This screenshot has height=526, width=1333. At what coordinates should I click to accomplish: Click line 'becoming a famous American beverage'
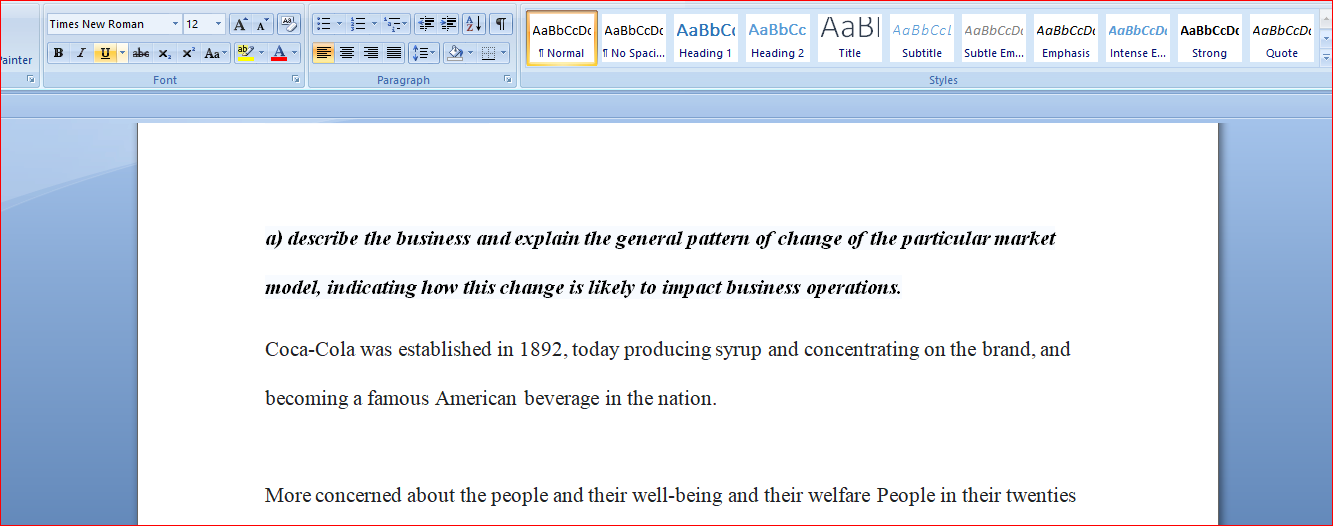pyautogui.click(x=491, y=399)
